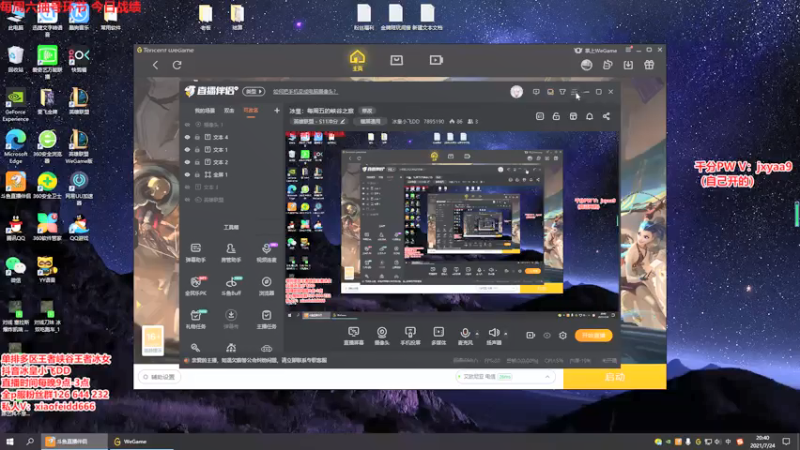Open the 全民乐PK tool
Viewport: 800px width, 450px height.
195,286
